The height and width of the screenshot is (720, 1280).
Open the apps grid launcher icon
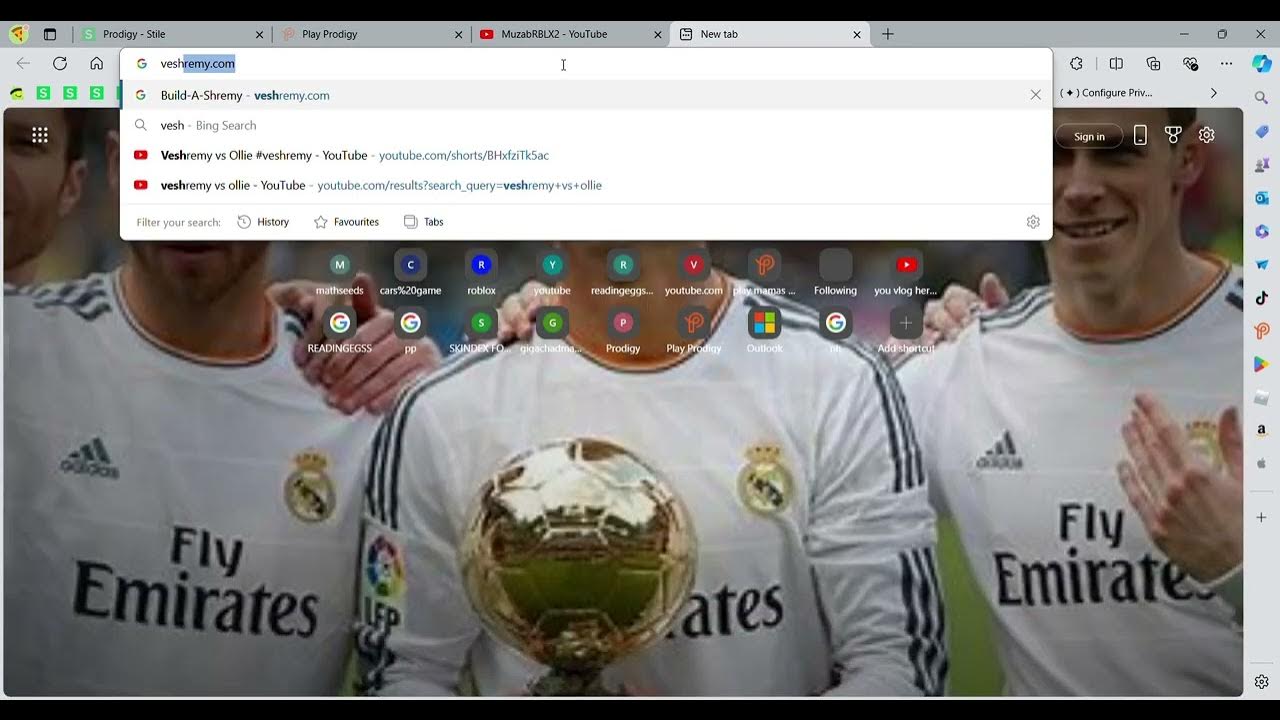point(40,135)
